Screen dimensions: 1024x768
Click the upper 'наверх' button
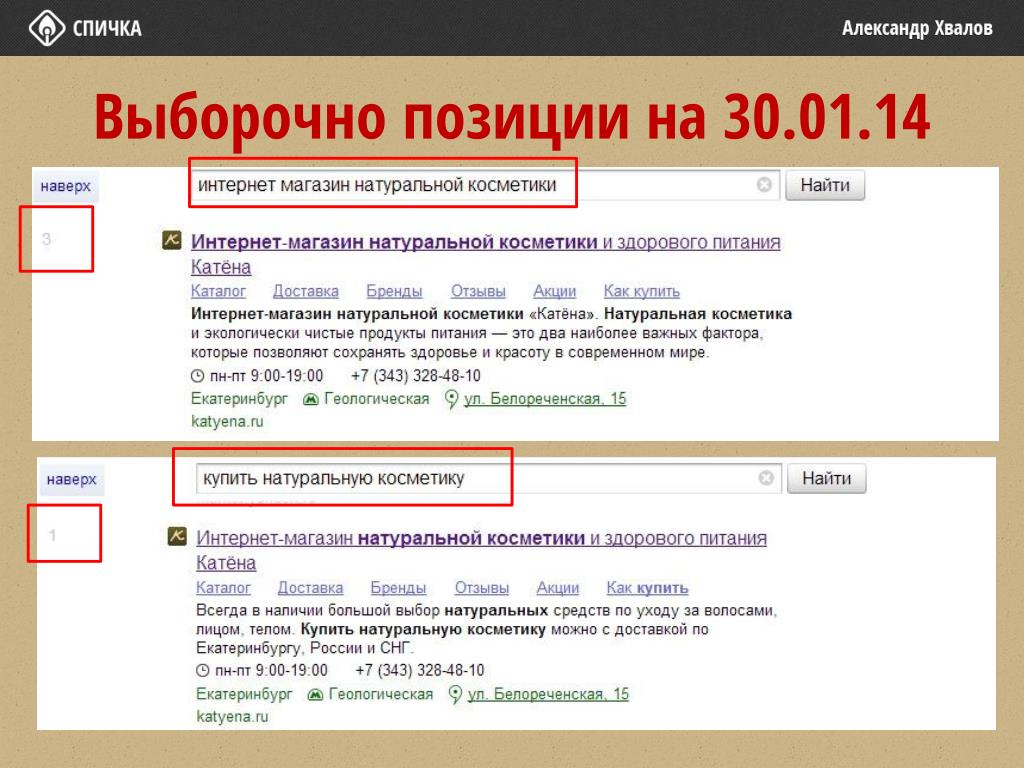65,186
